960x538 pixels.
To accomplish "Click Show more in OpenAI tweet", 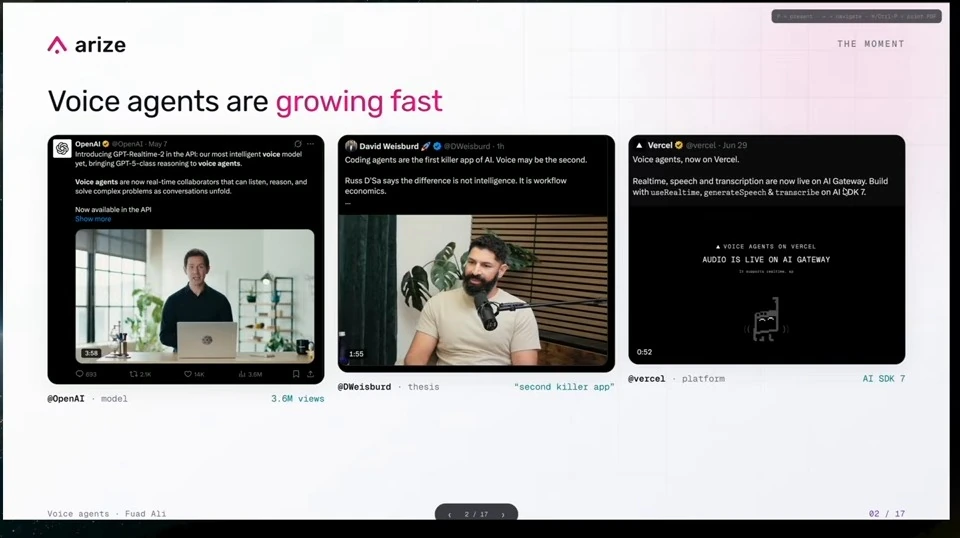I will (93, 219).
